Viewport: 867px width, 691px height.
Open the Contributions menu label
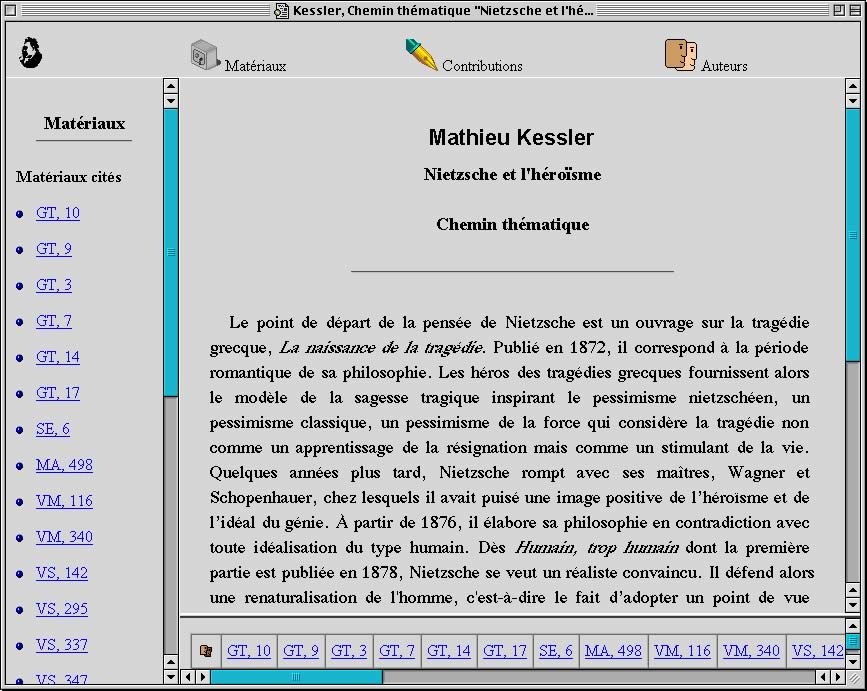point(482,66)
